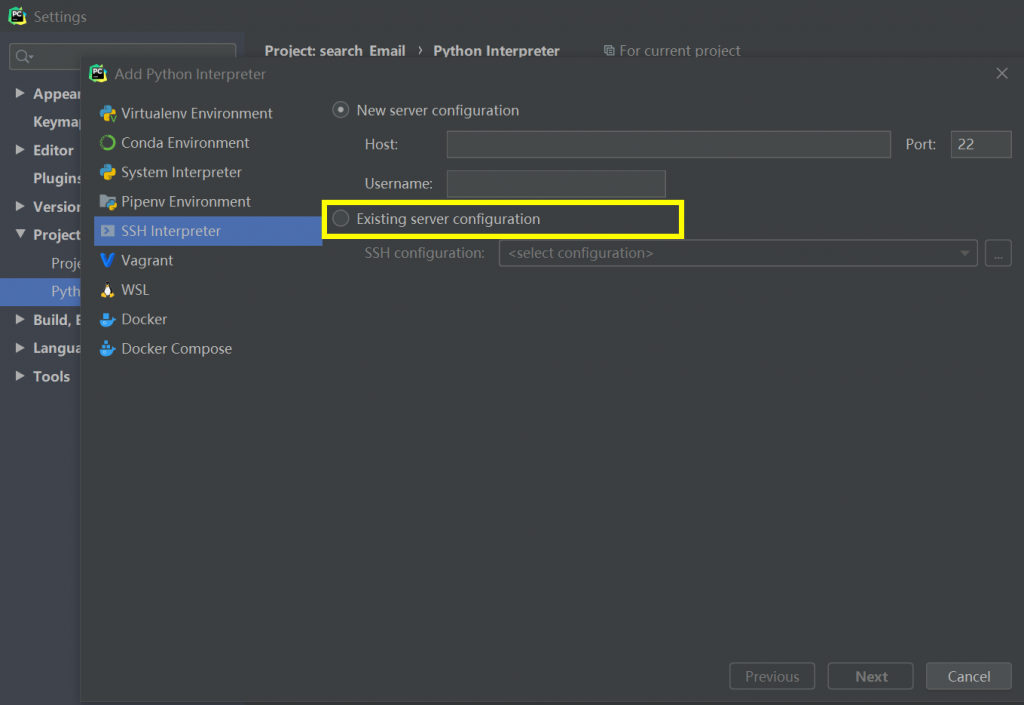Select Existing server configuration radio button
The height and width of the screenshot is (705, 1024).
[340, 218]
